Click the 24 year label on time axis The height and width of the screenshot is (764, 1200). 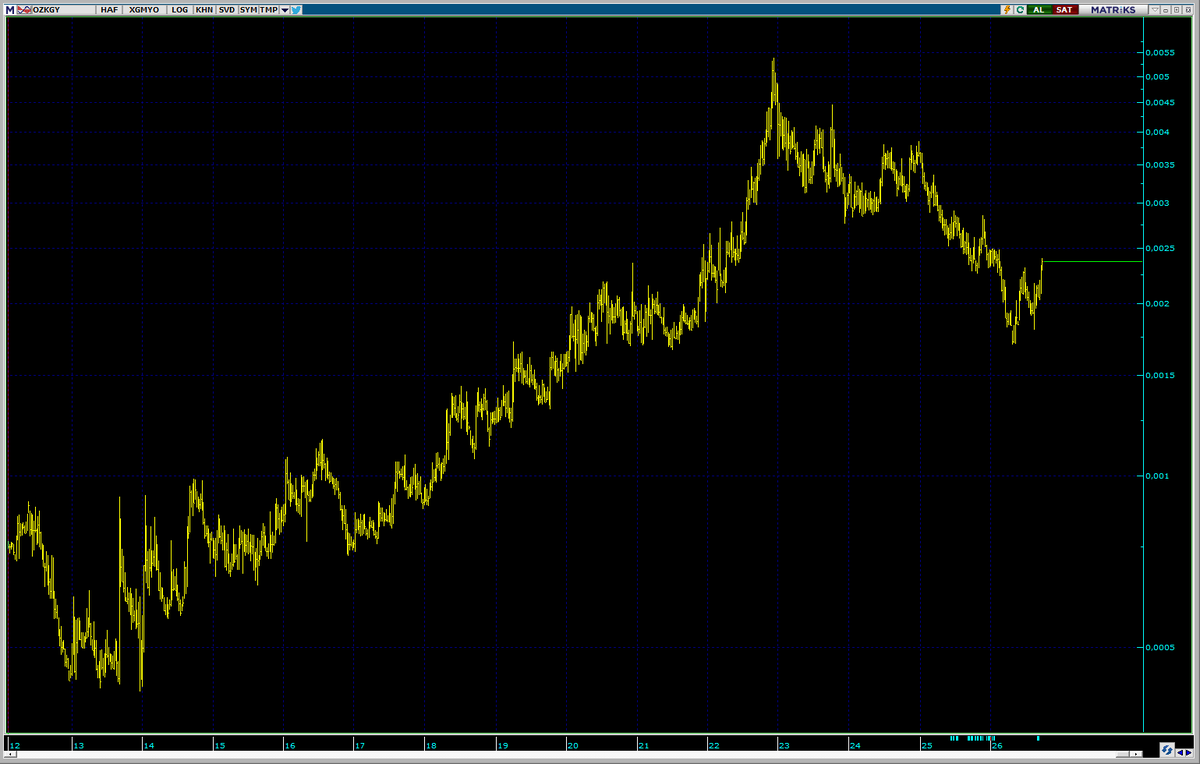click(x=855, y=746)
